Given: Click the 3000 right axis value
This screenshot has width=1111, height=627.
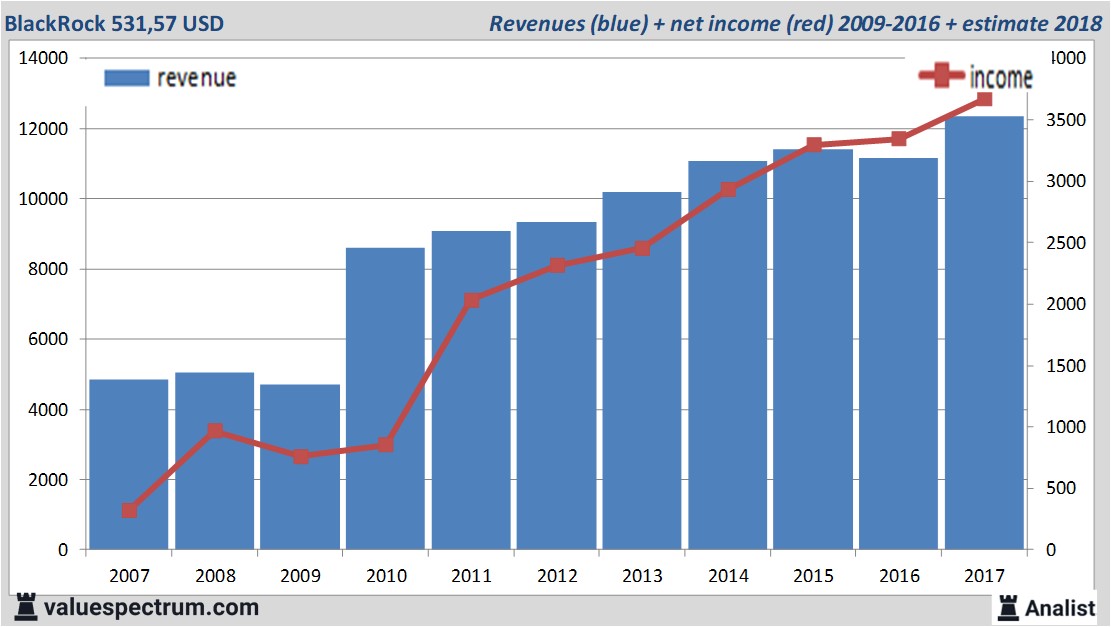Looking at the screenshot, I should [1066, 181].
